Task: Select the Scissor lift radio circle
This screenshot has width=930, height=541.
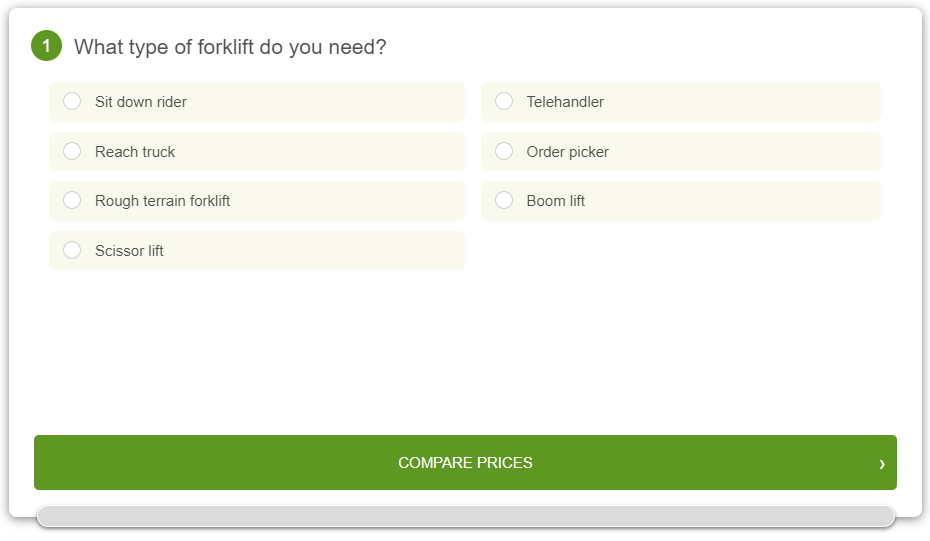Action: [x=72, y=250]
